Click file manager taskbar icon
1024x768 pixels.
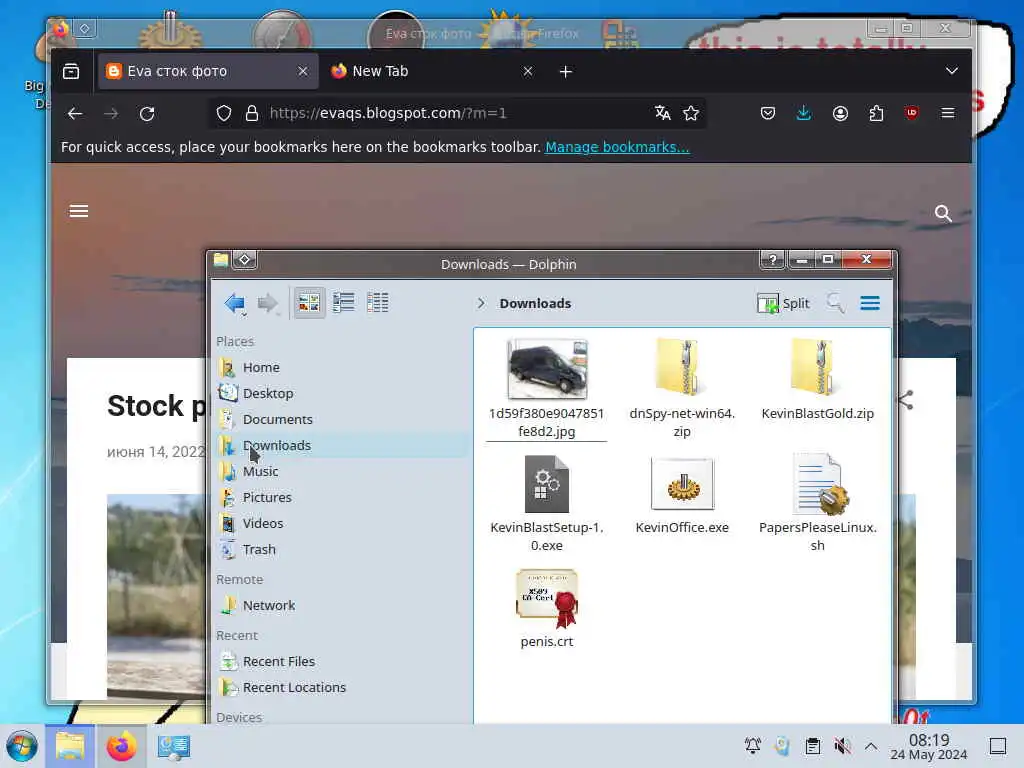pyautogui.click(x=70, y=746)
